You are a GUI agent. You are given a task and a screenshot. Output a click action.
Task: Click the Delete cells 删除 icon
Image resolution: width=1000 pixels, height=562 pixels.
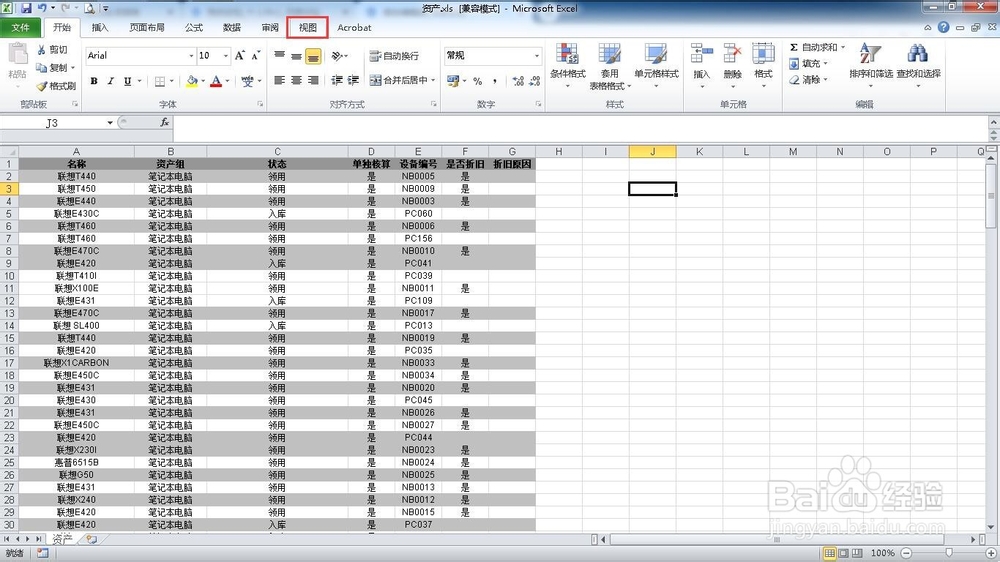[733, 66]
